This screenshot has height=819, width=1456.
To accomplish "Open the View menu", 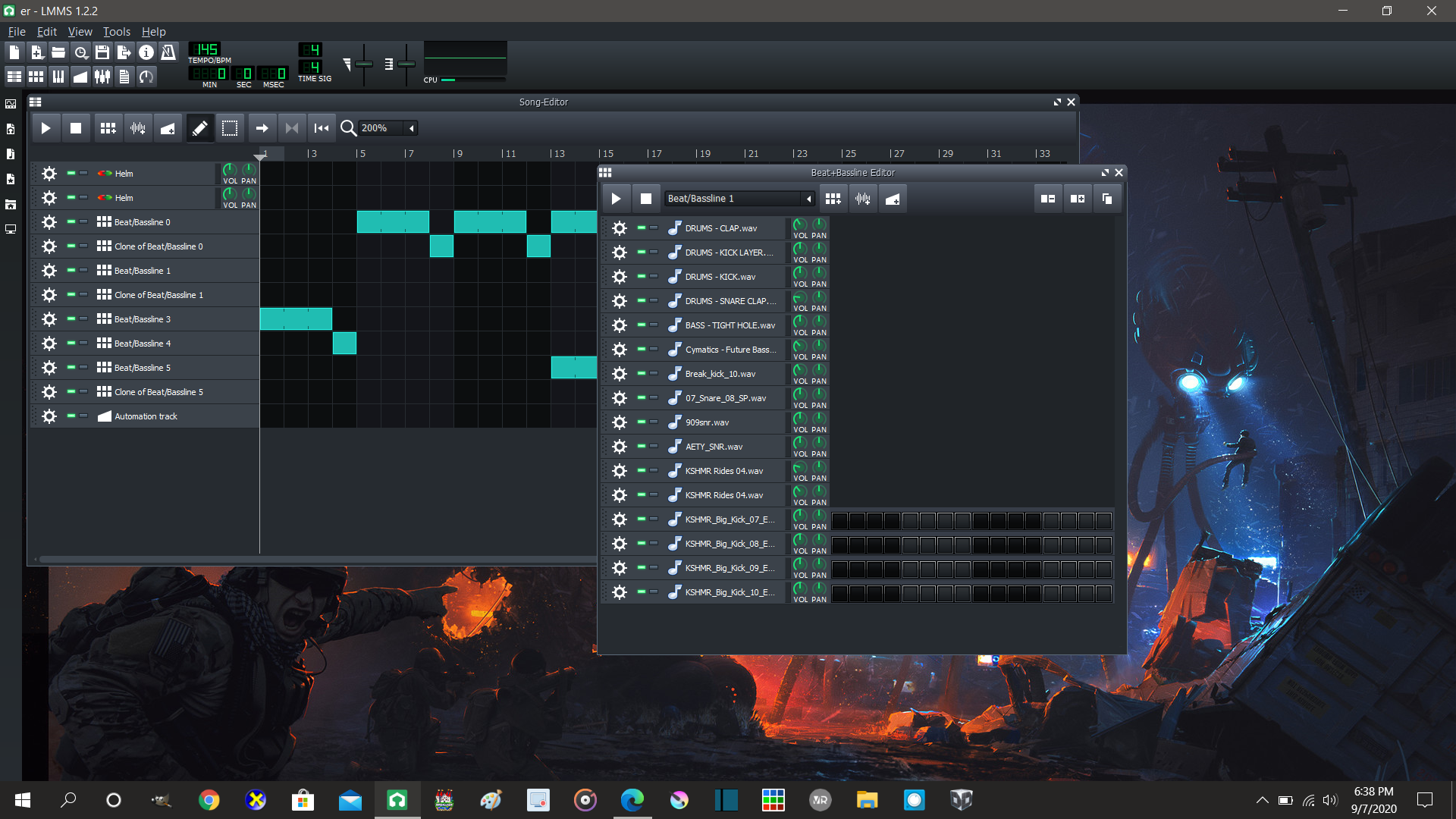I will point(80,32).
